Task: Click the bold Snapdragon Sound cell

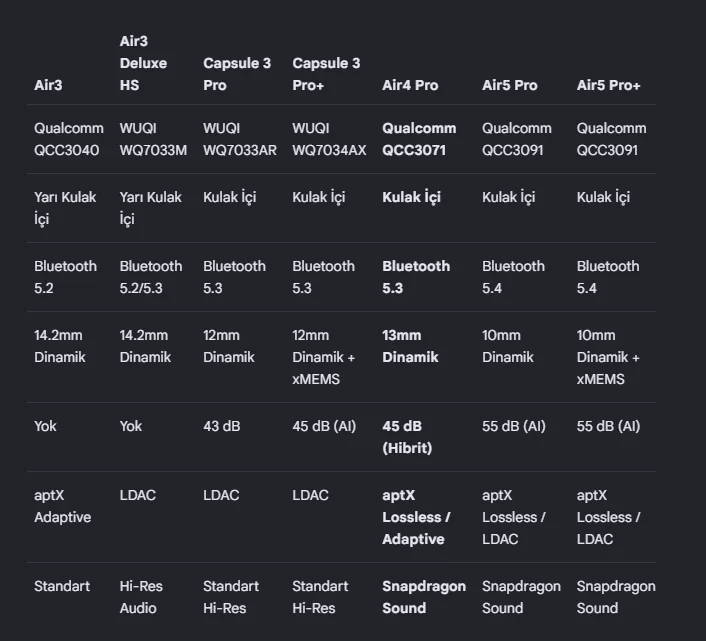Action: pyautogui.click(x=424, y=597)
